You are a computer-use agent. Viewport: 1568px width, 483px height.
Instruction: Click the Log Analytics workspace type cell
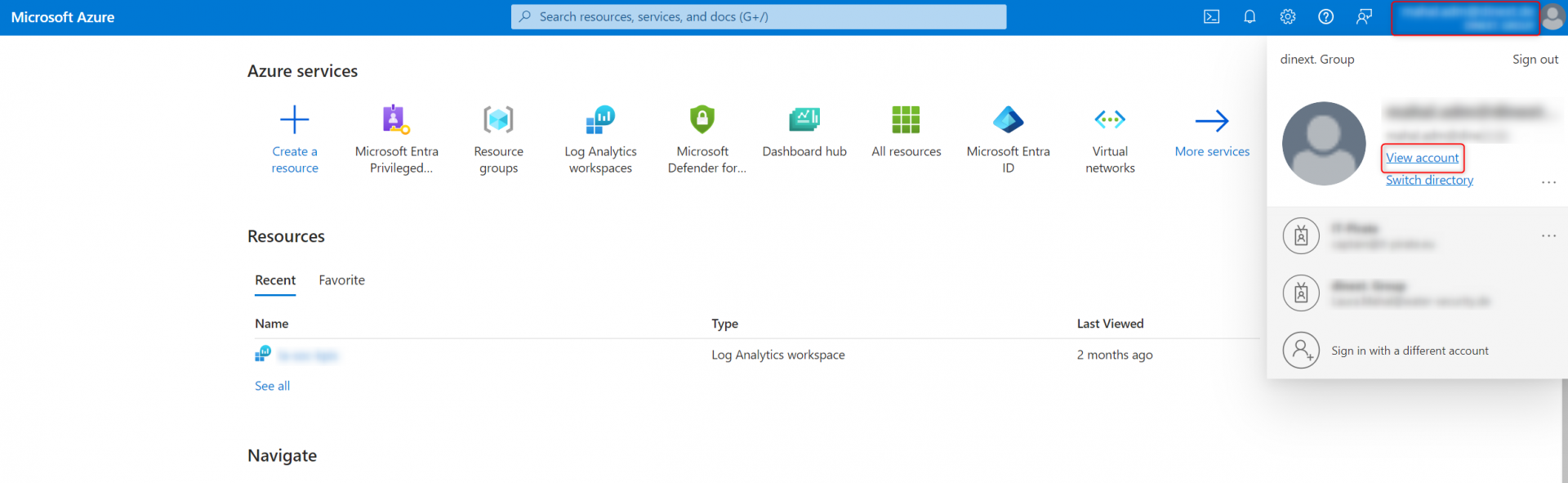pos(777,355)
